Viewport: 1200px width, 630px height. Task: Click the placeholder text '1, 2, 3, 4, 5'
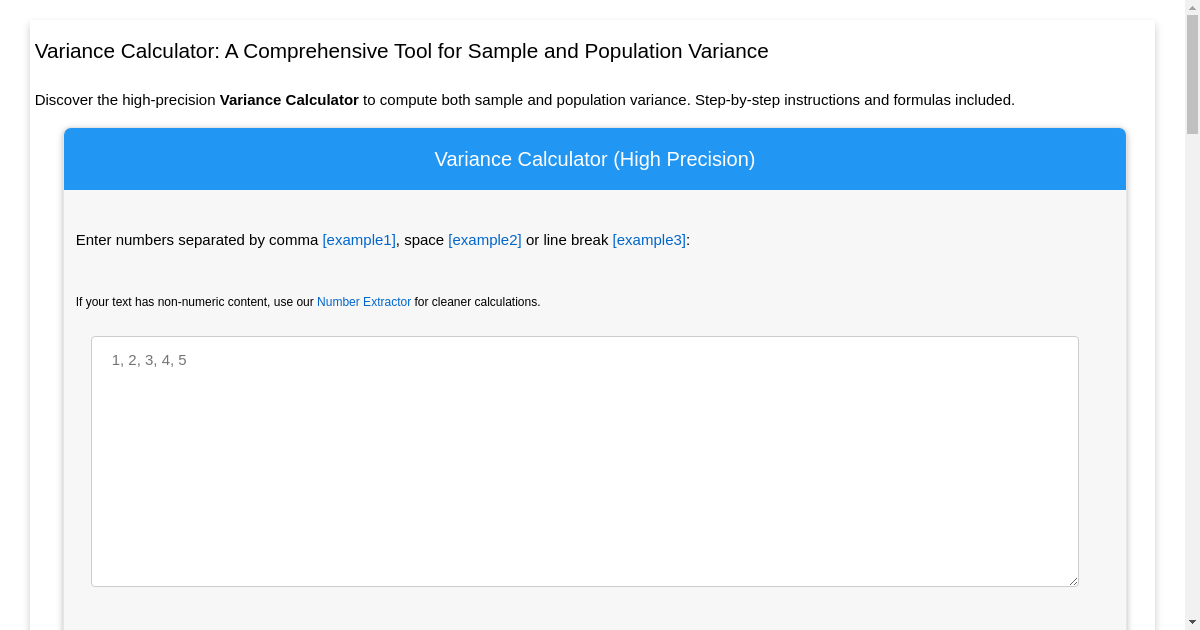(x=148, y=360)
